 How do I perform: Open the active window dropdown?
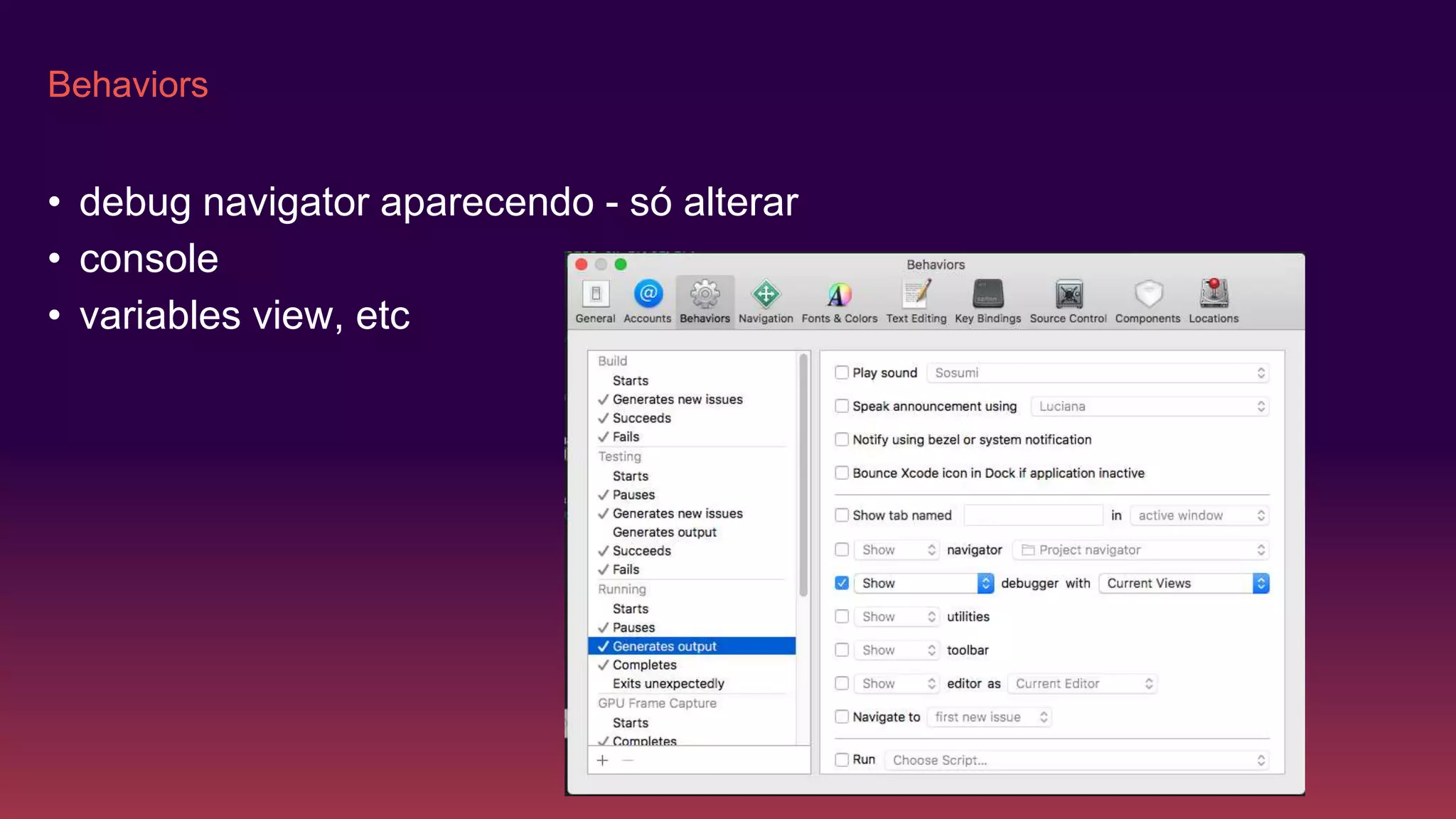coord(1200,515)
